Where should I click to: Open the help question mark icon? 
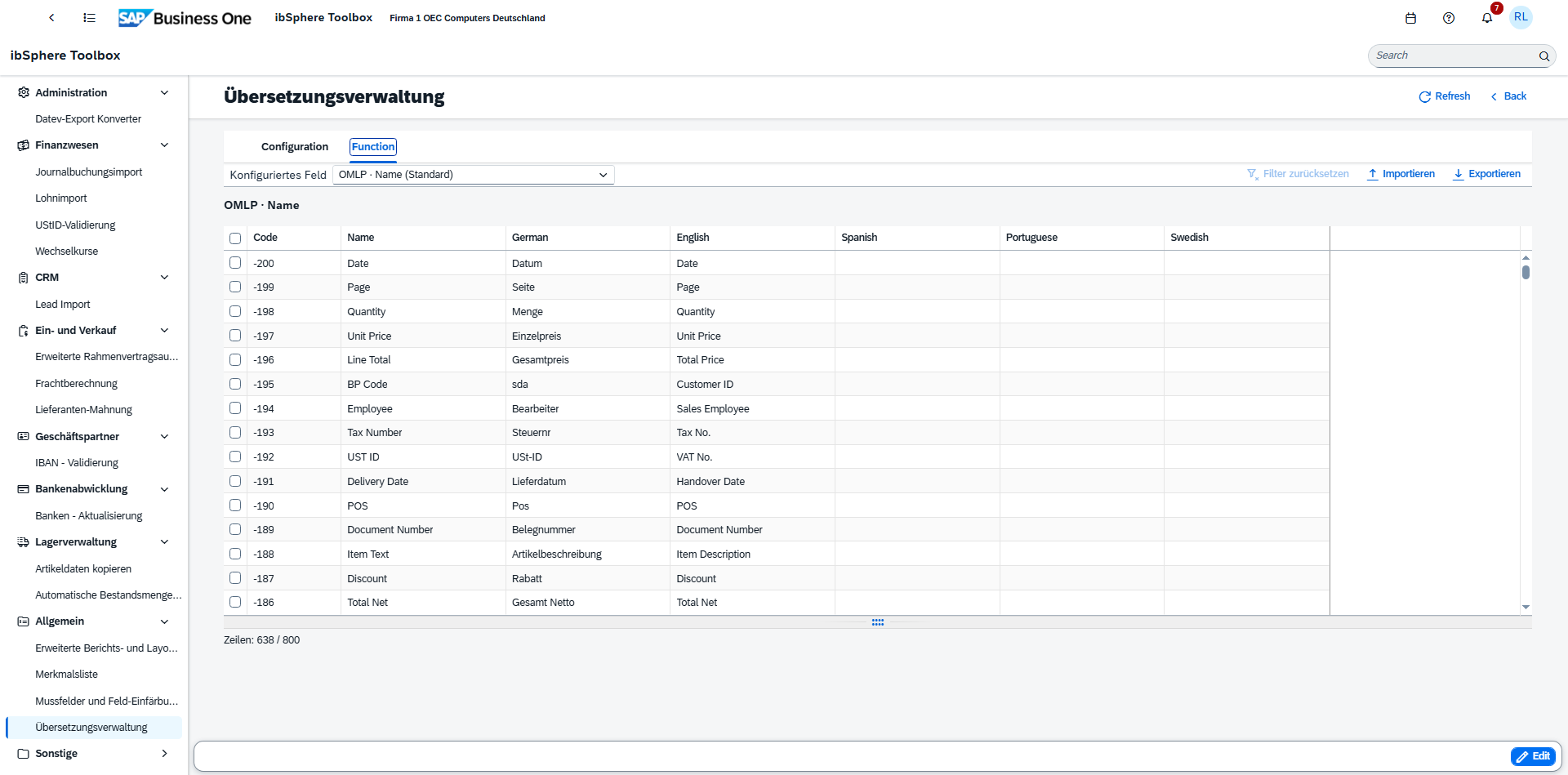tap(1449, 18)
